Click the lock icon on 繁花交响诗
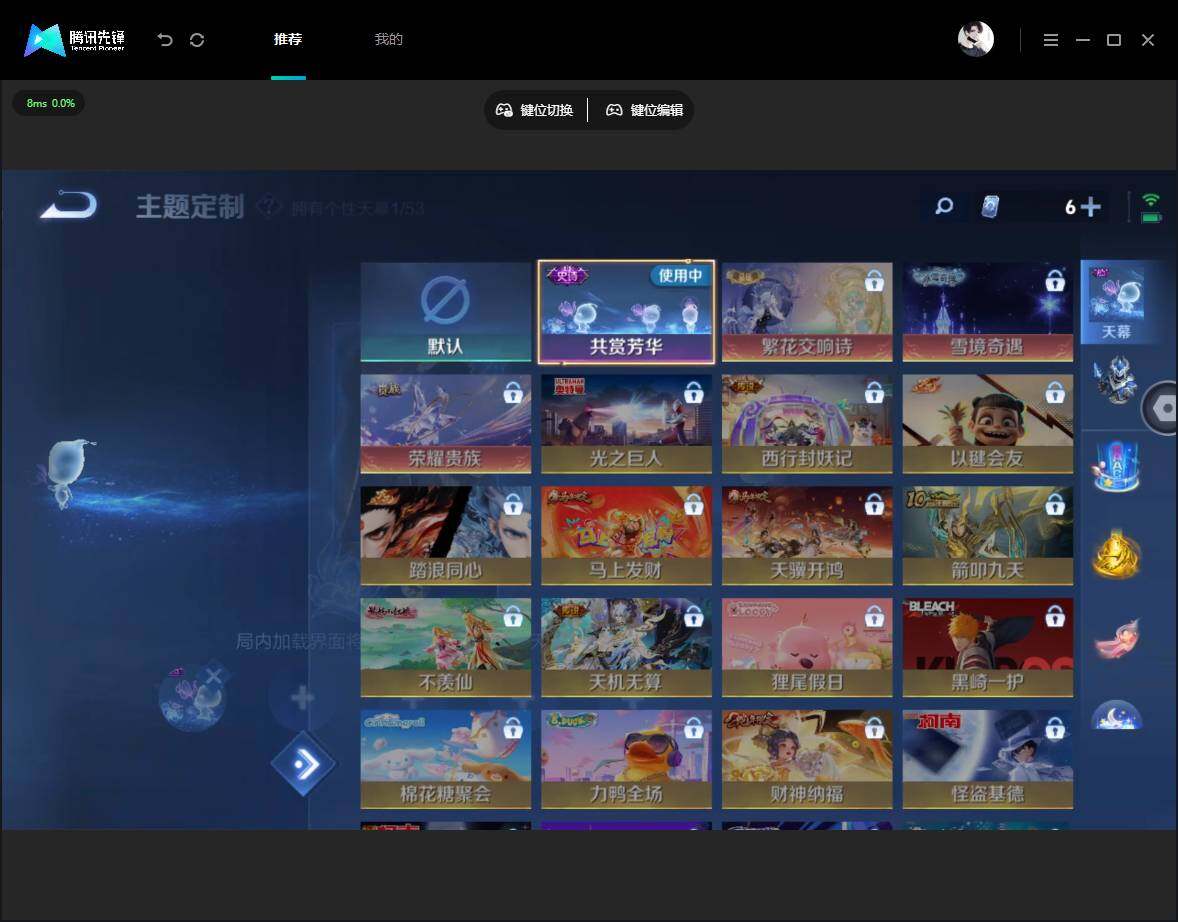 [x=874, y=281]
